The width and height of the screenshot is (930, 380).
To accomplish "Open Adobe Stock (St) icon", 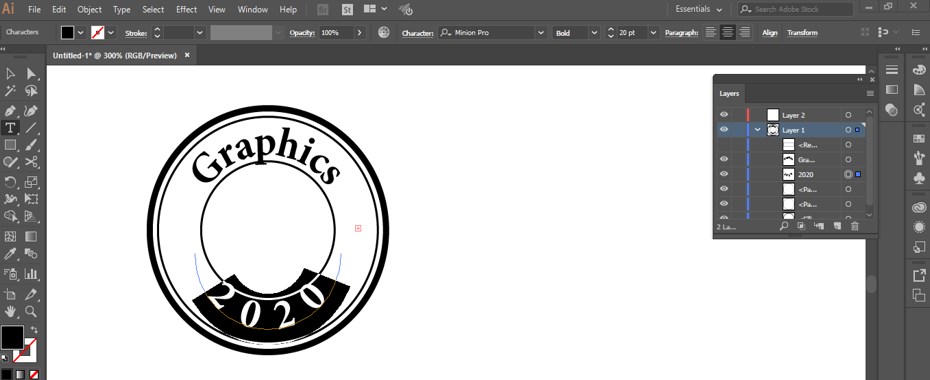I will [349, 9].
